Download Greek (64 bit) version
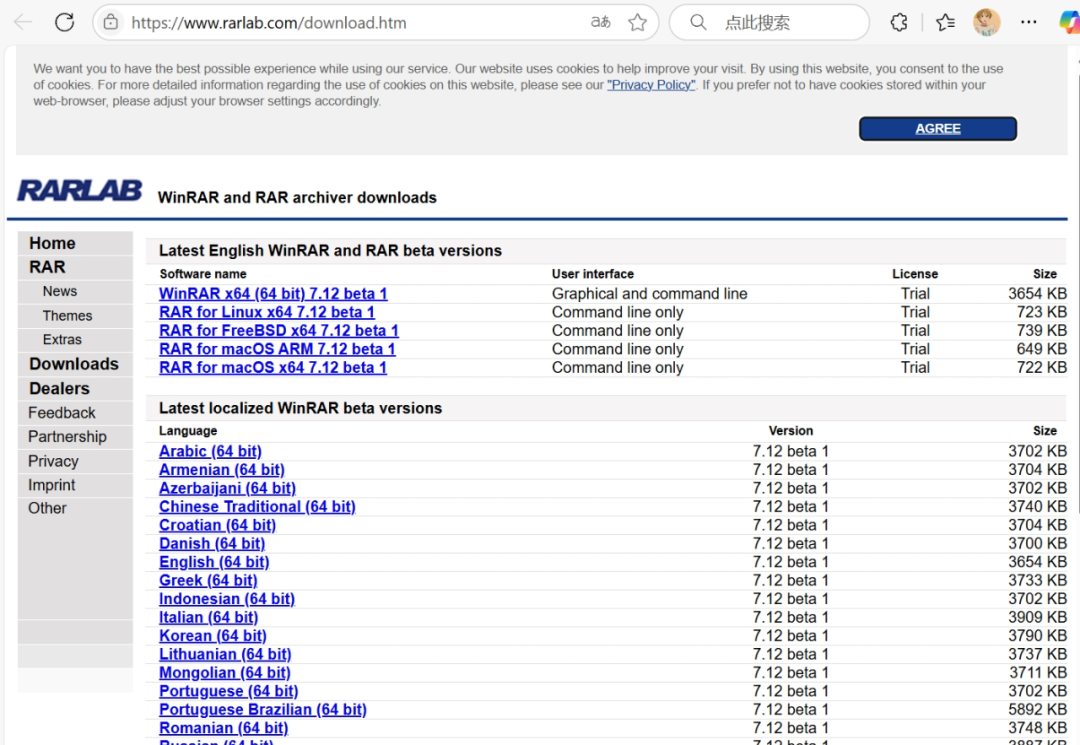1080x745 pixels. point(208,580)
